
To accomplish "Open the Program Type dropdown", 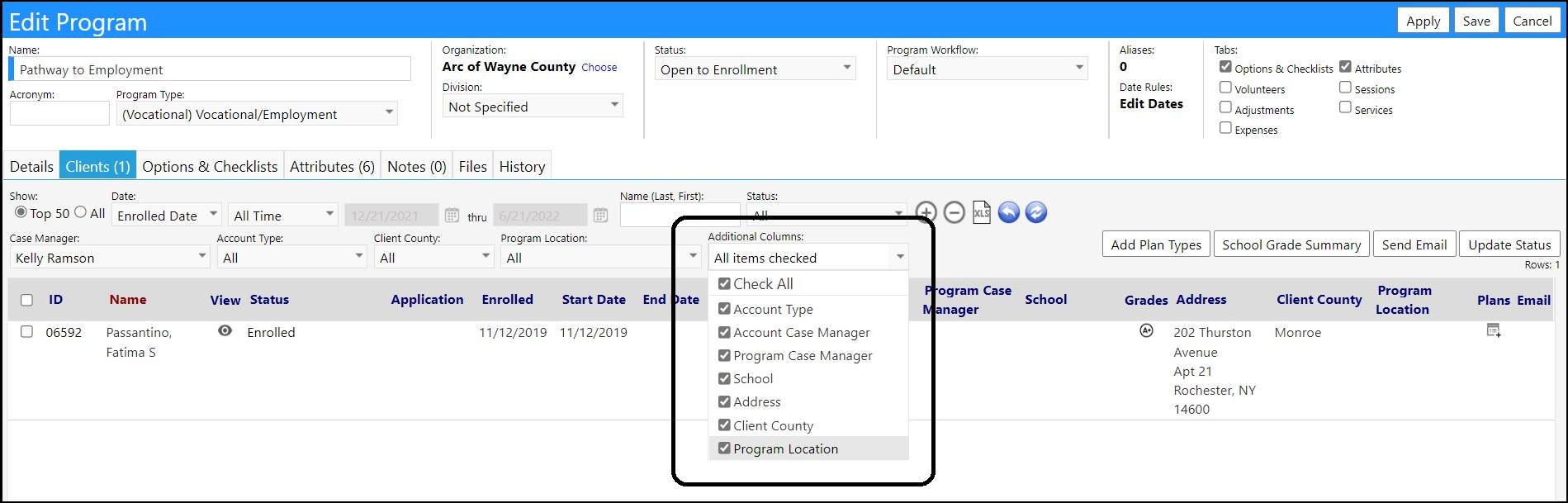I will click(x=257, y=114).
